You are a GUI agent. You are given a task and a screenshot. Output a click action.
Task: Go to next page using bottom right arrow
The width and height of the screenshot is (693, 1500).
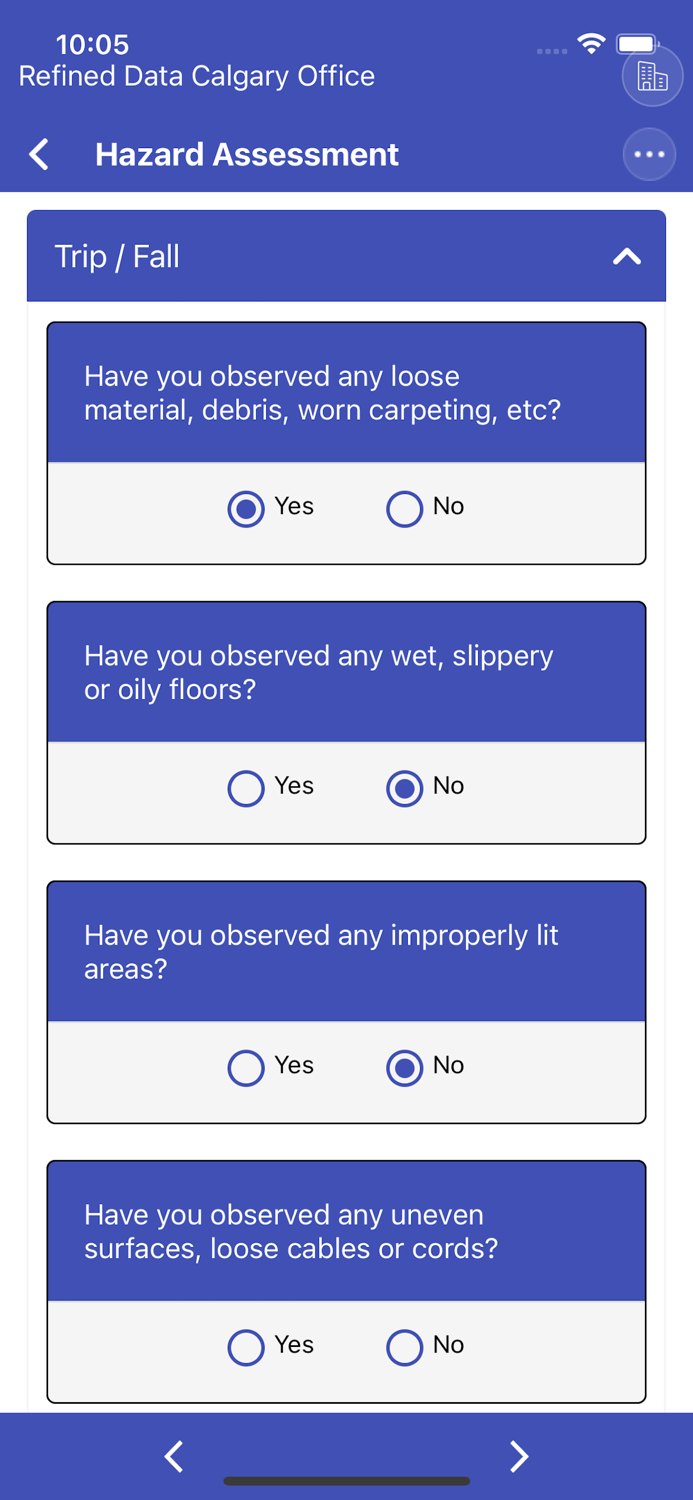tap(518, 1456)
